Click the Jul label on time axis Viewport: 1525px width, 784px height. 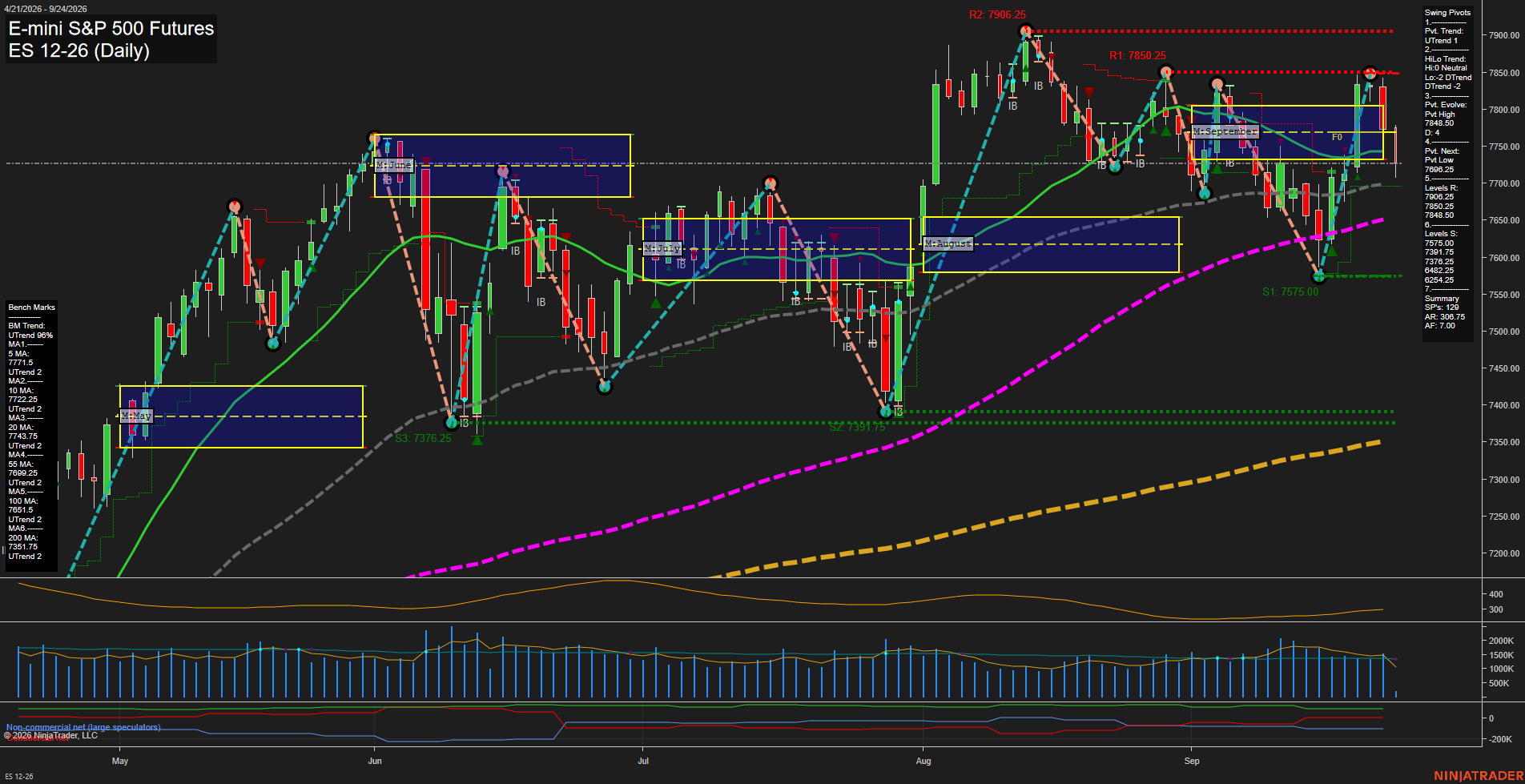coord(643,761)
